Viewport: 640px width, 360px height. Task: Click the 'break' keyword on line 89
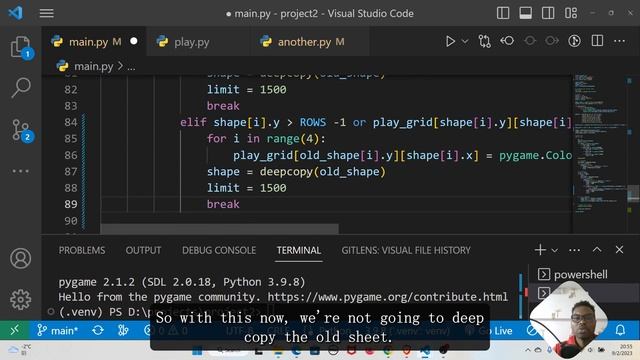pyautogui.click(x=223, y=204)
